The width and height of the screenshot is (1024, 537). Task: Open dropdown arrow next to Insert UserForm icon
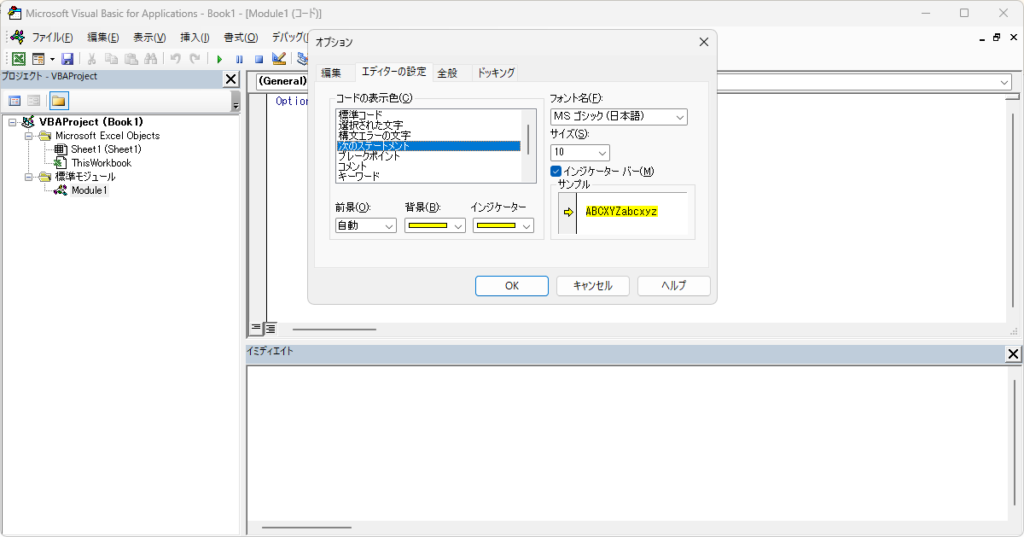(x=52, y=59)
